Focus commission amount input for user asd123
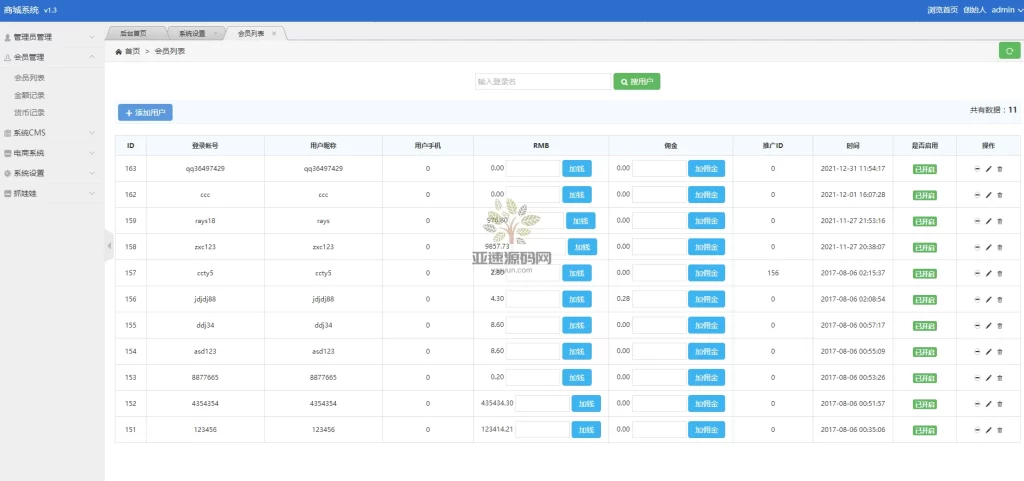Image resolution: width=1024 pixels, height=481 pixels. click(659, 351)
